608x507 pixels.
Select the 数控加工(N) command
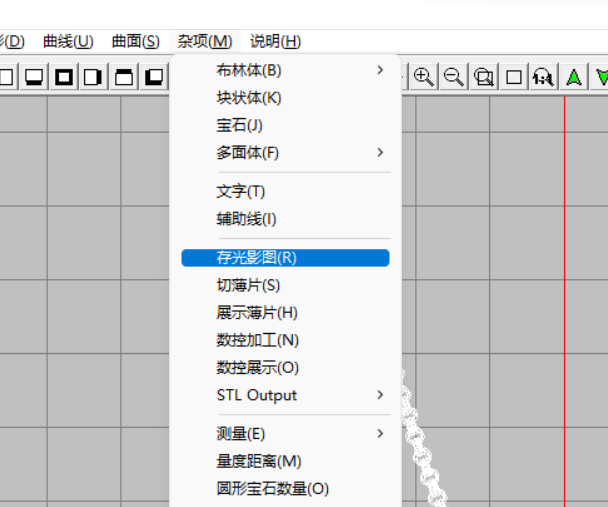tap(285, 340)
